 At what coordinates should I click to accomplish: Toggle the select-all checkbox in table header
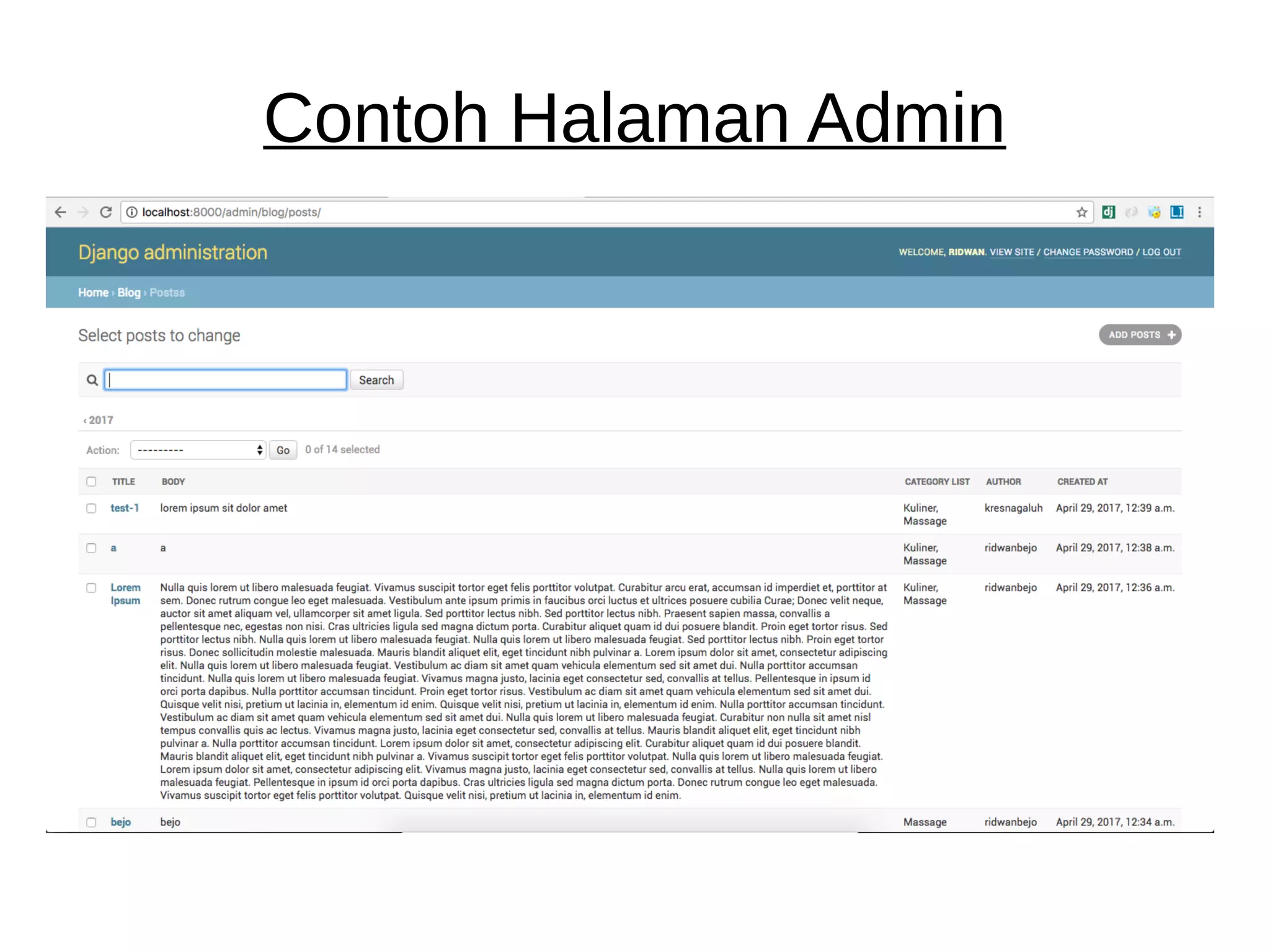pyautogui.click(x=92, y=481)
